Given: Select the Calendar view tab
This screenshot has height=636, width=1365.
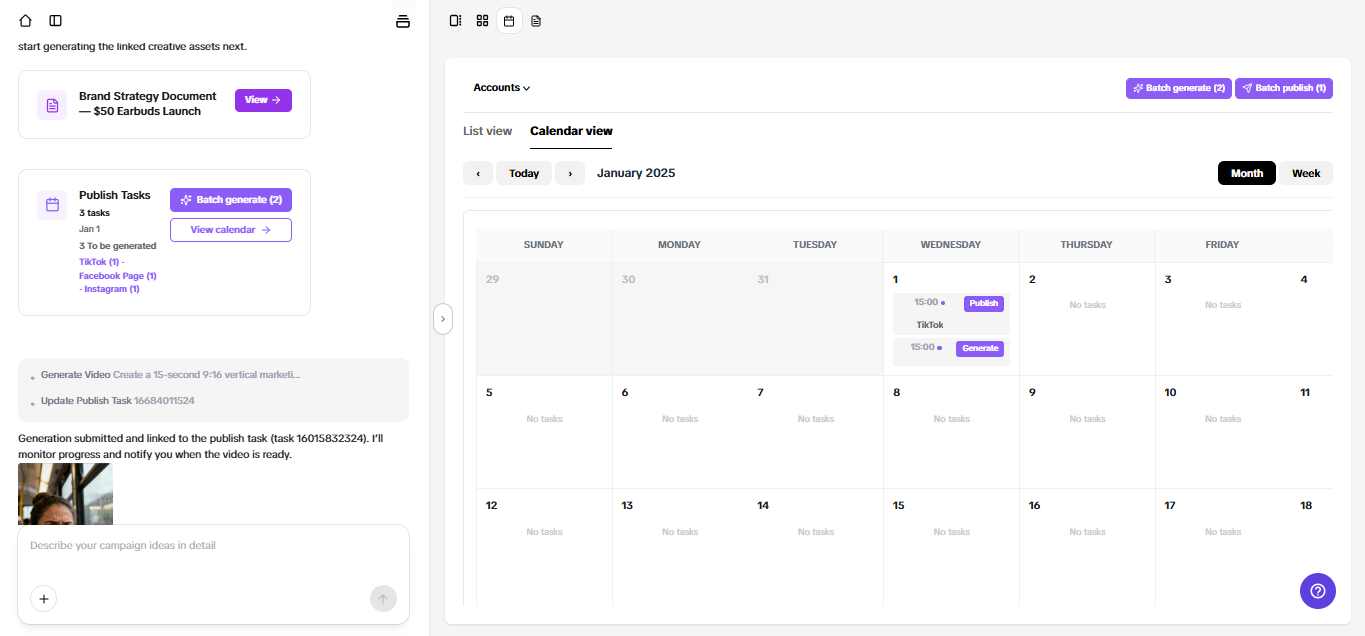Looking at the screenshot, I should pos(571,131).
